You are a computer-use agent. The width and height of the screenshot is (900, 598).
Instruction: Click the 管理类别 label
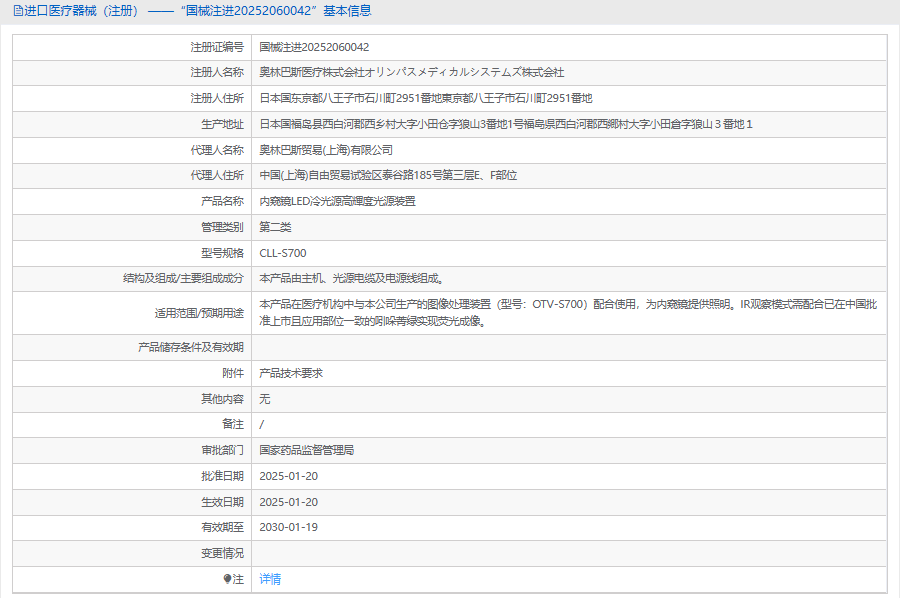click(x=222, y=227)
